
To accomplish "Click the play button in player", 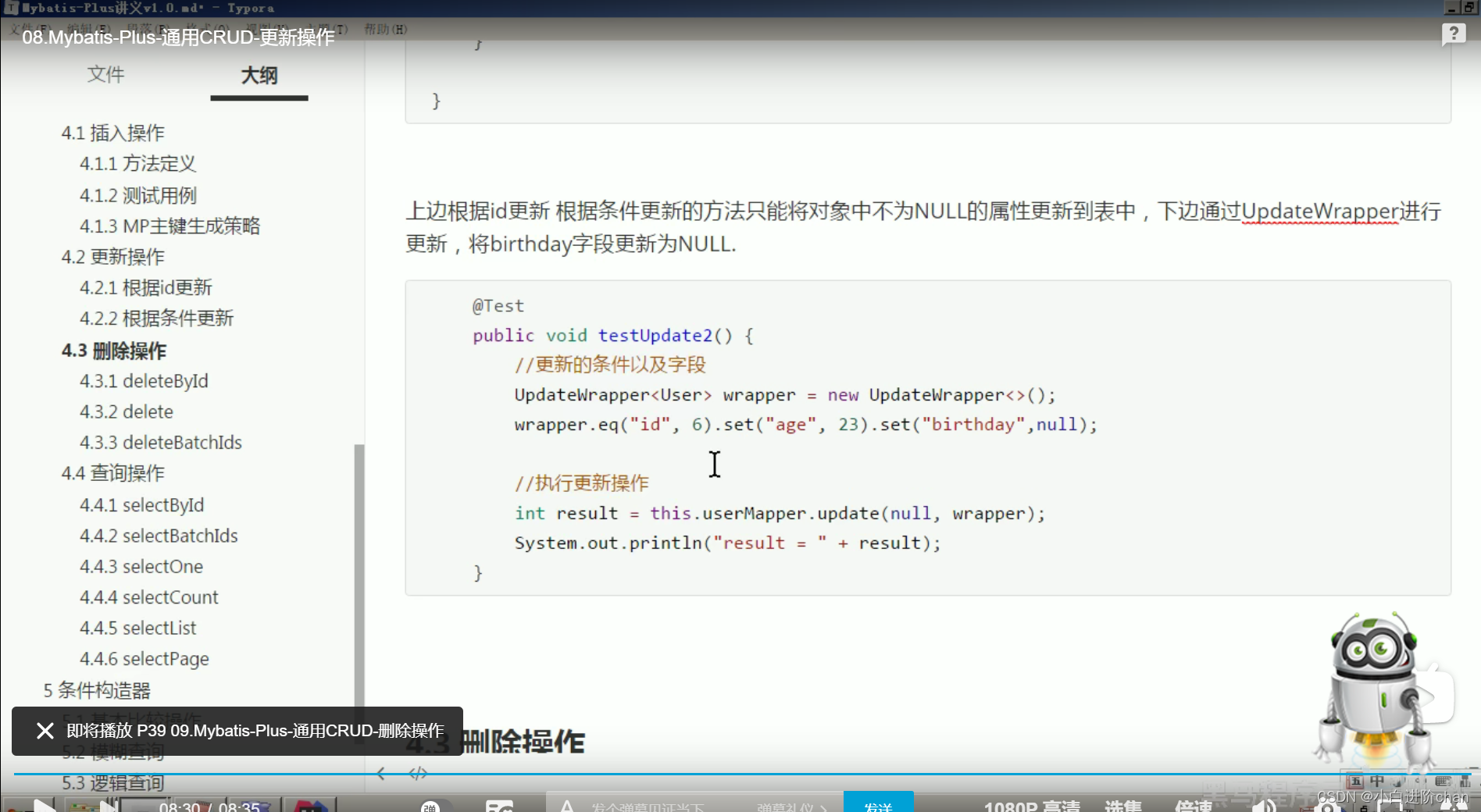I will [x=44, y=806].
